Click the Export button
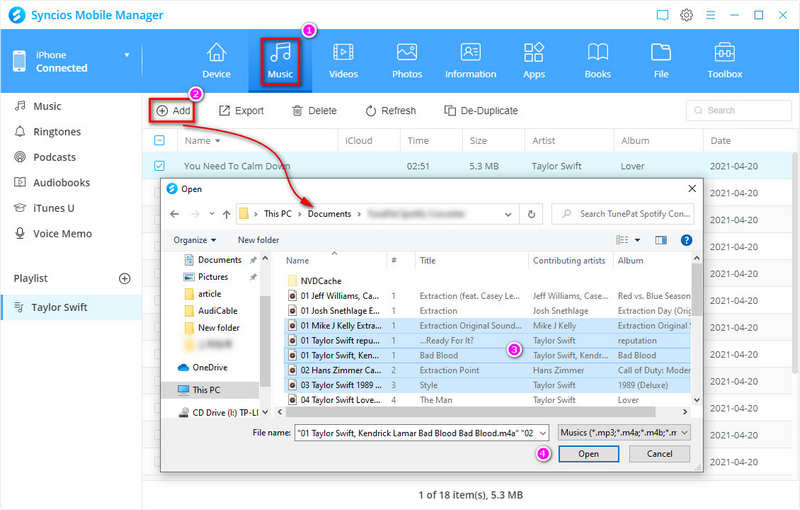This screenshot has height=510, width=800. pyautogui.click(x=241, y=111)
